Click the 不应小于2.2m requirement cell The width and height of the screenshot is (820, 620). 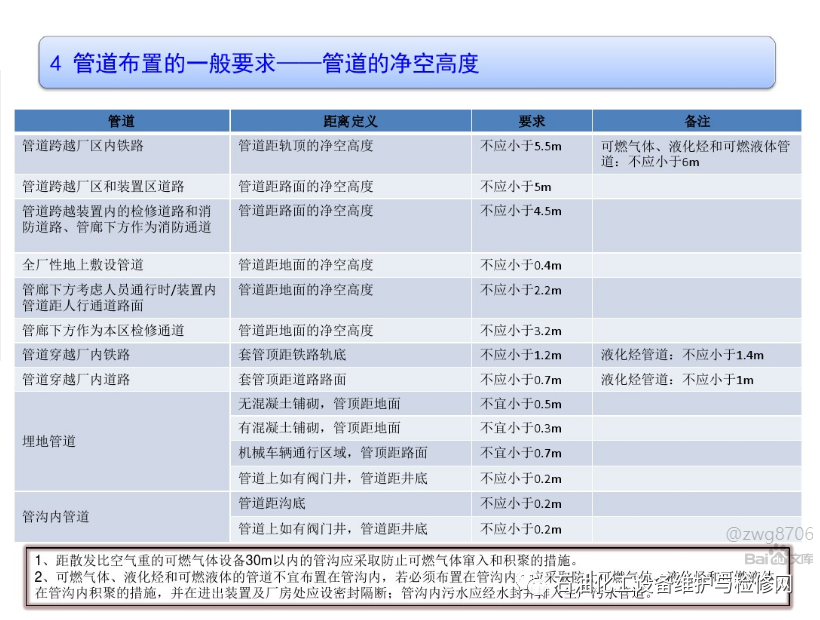click(521, 290)
